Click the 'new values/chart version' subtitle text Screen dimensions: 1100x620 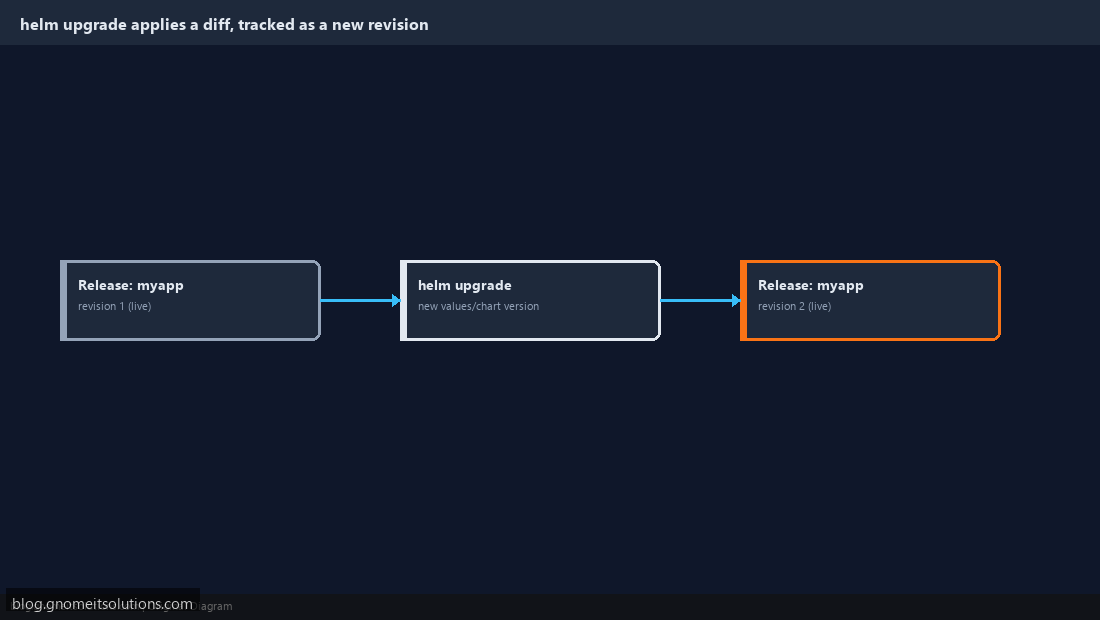478,306
